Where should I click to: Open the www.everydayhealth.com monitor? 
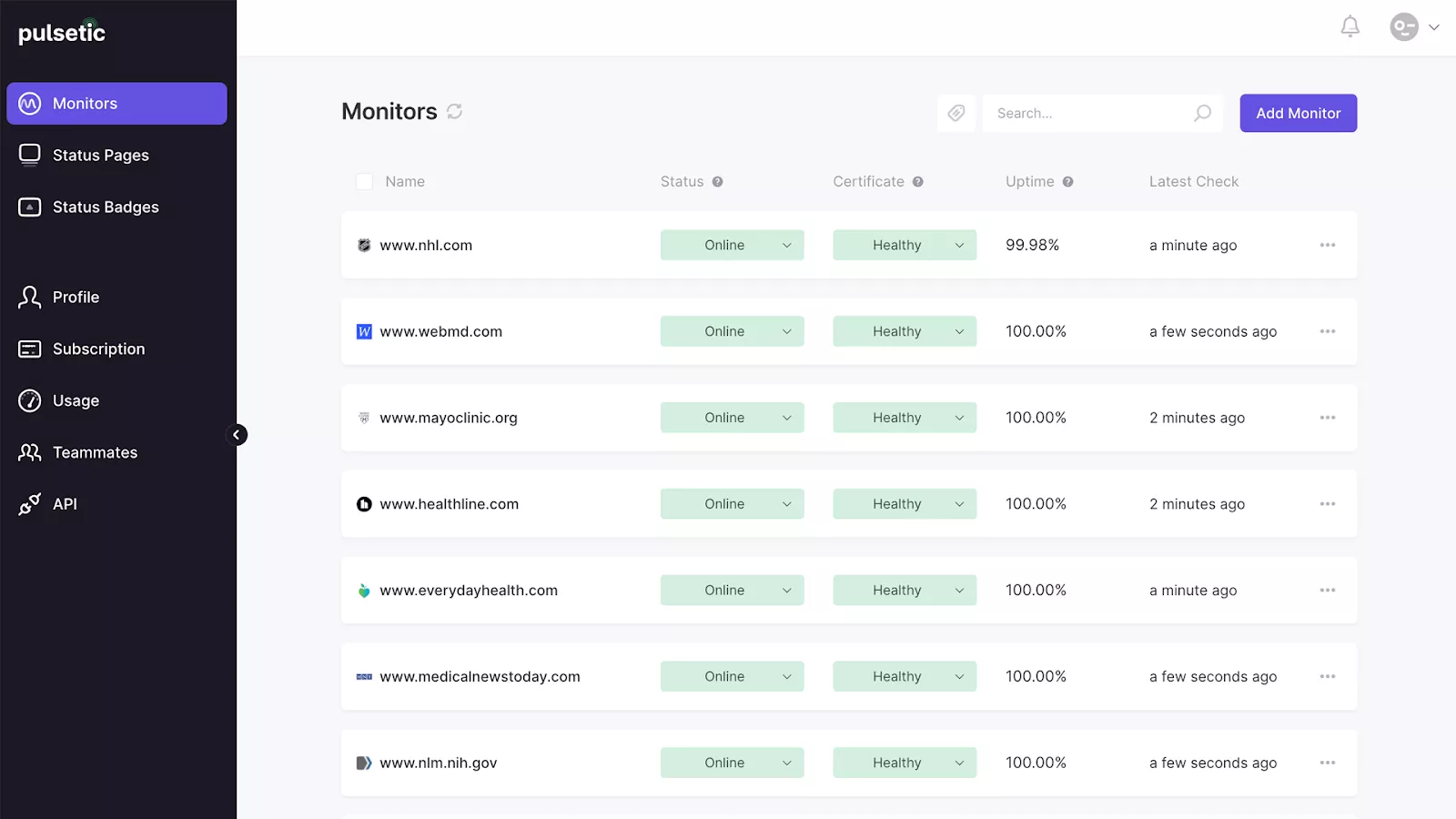click(469, 591)
